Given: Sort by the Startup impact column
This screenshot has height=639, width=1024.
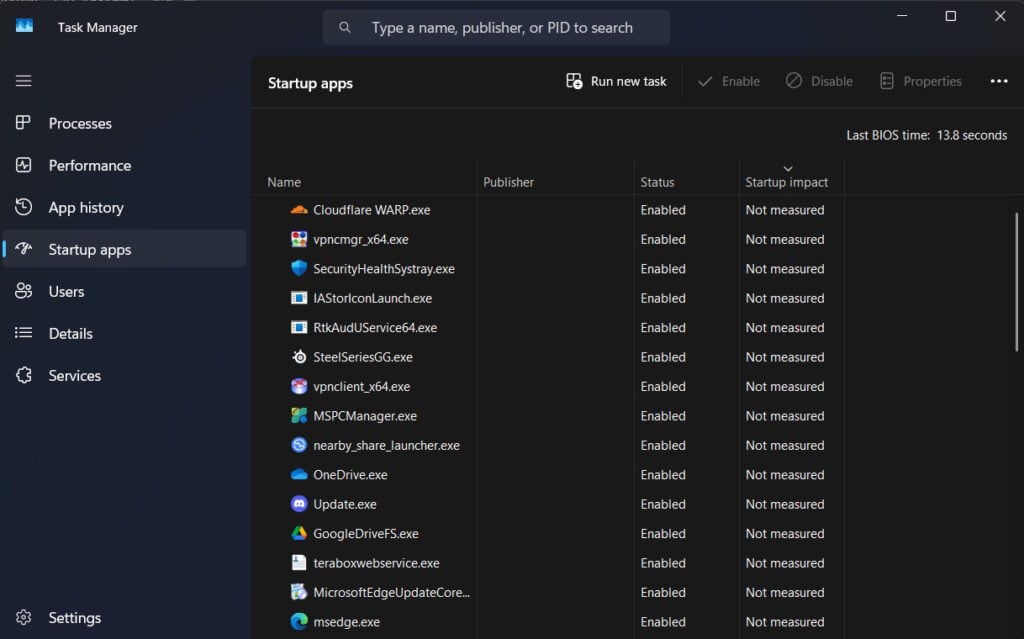Looking at the screenshot, I should point(786,182).
